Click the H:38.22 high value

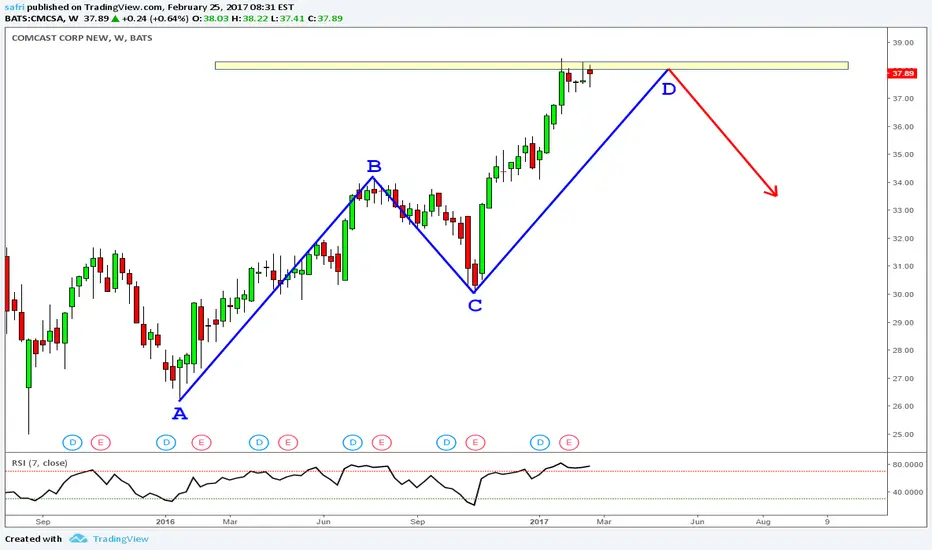tap(250, 18)
